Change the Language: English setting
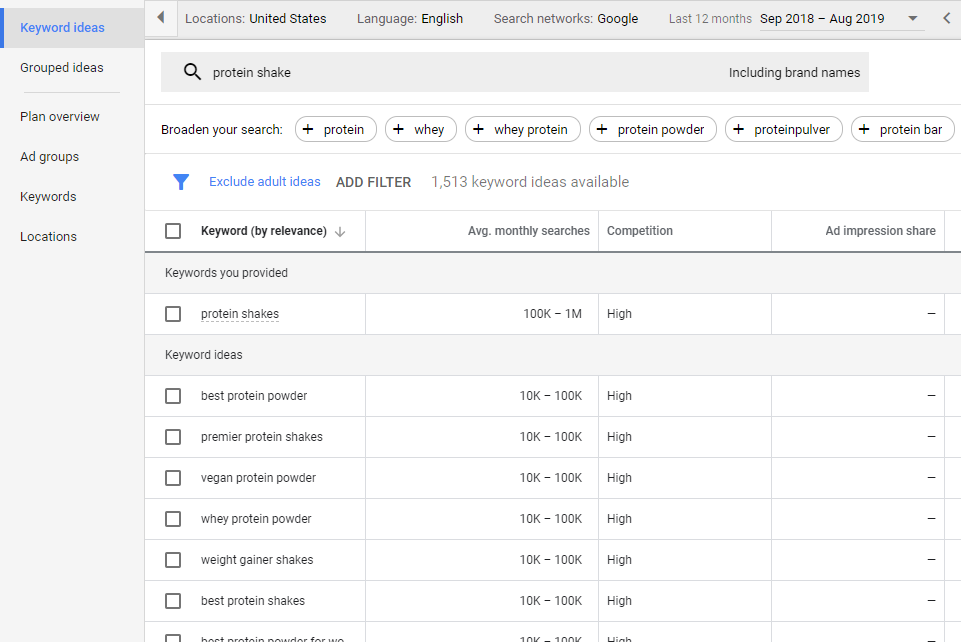 tap(410, 19)
